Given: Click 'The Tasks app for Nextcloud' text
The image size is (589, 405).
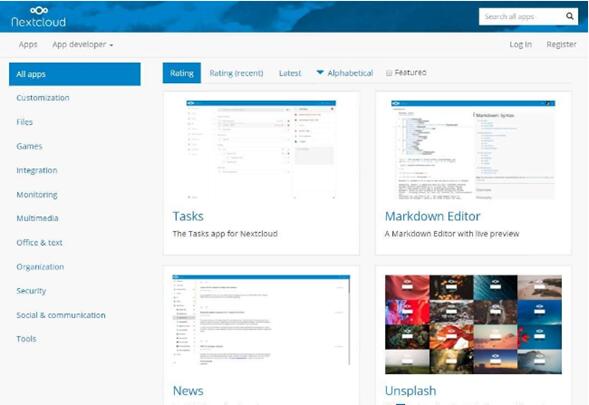Looking at the screenshot, I should coord(225,234).
